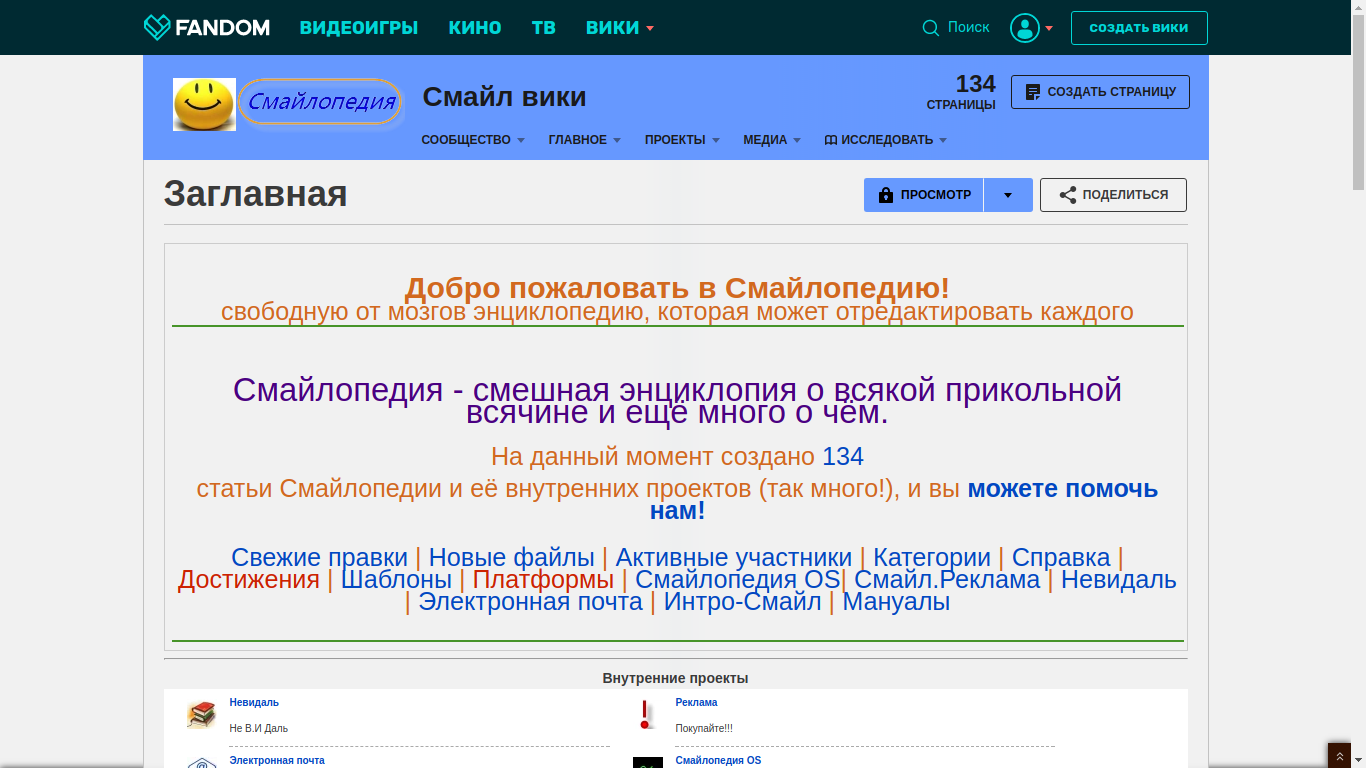Click the small Электронная почта project link

(x=277, y=761)
